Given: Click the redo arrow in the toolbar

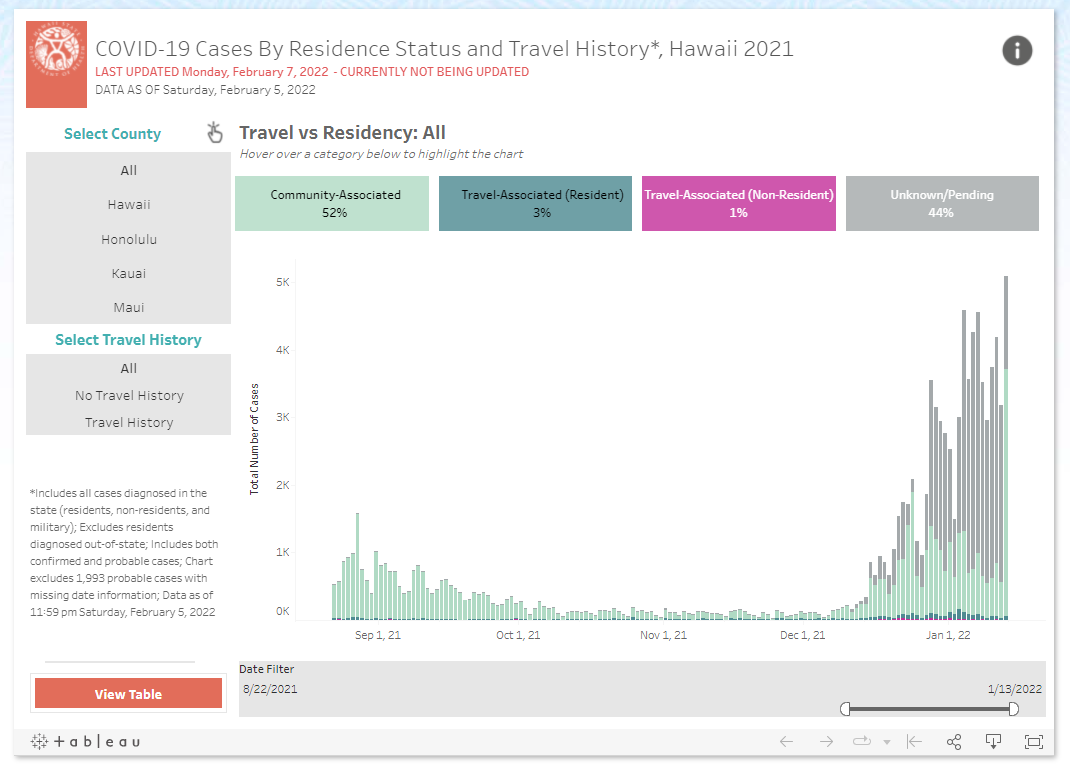Looking at the screenshot, I should (x=825, y=741).
